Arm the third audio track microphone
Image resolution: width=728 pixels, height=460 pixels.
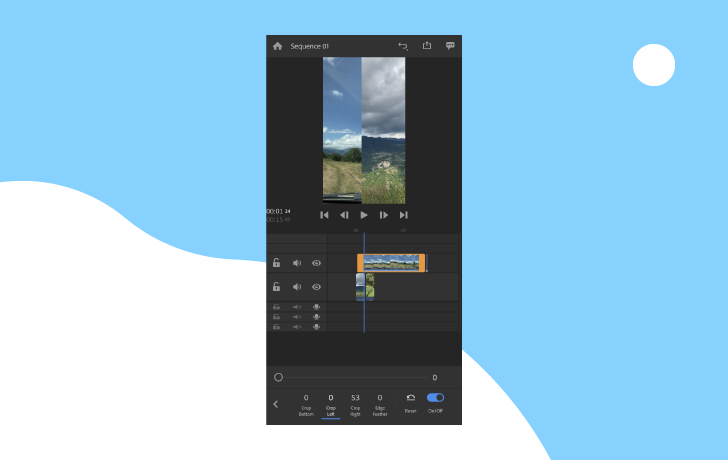tap(316, 327)
